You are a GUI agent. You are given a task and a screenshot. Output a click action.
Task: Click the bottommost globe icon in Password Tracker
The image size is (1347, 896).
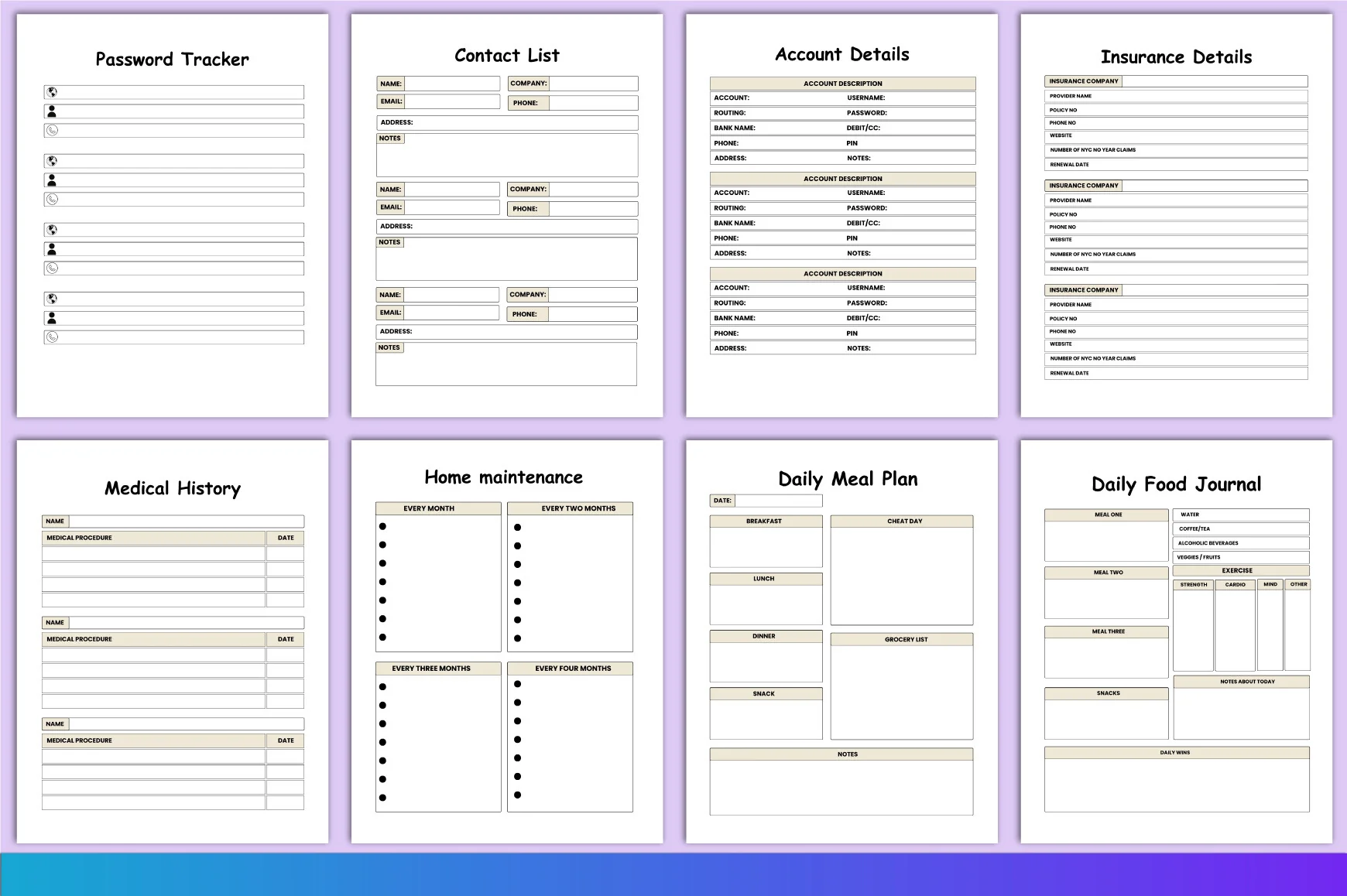click(52, 299)
